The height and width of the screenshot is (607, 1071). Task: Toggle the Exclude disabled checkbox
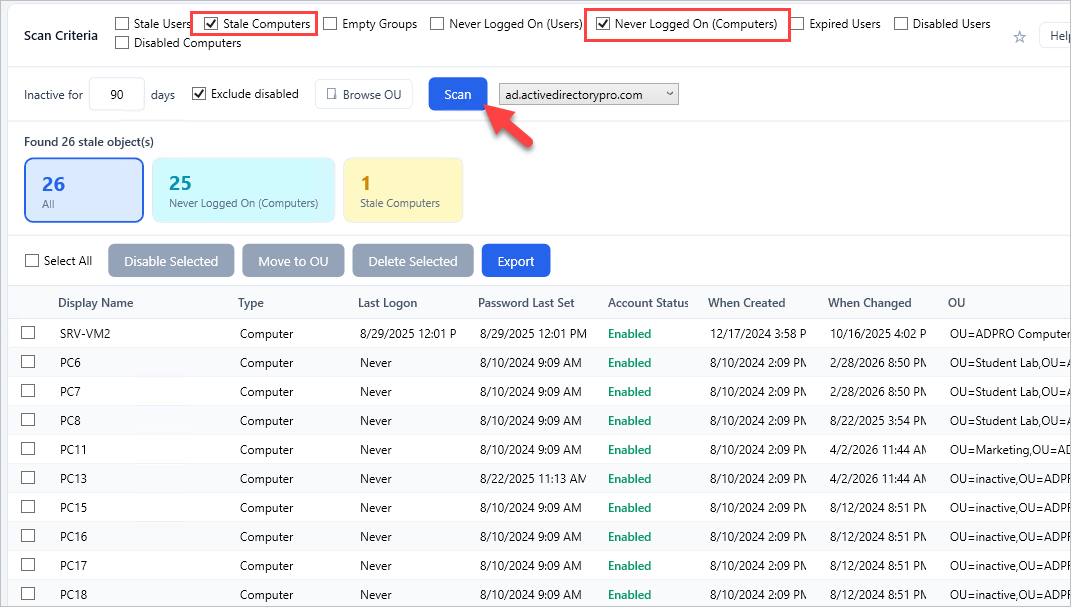[199, 94]
